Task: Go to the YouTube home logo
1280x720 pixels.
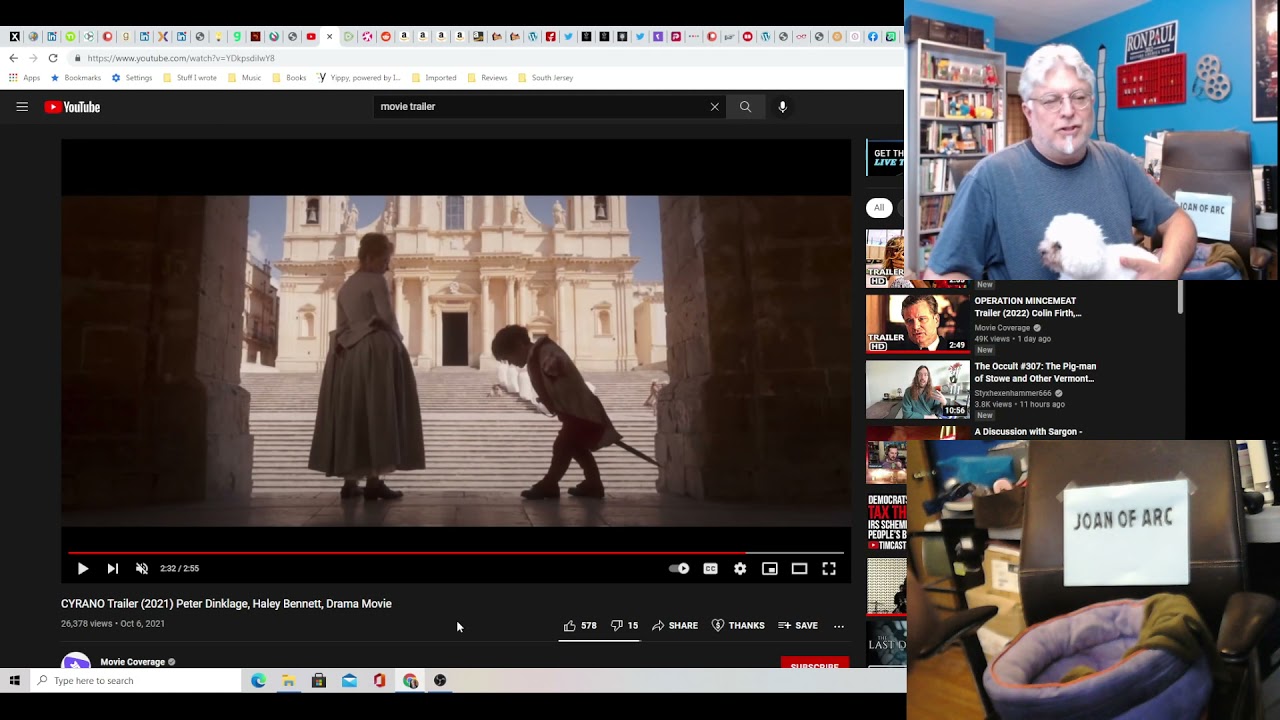Action: 72,107
